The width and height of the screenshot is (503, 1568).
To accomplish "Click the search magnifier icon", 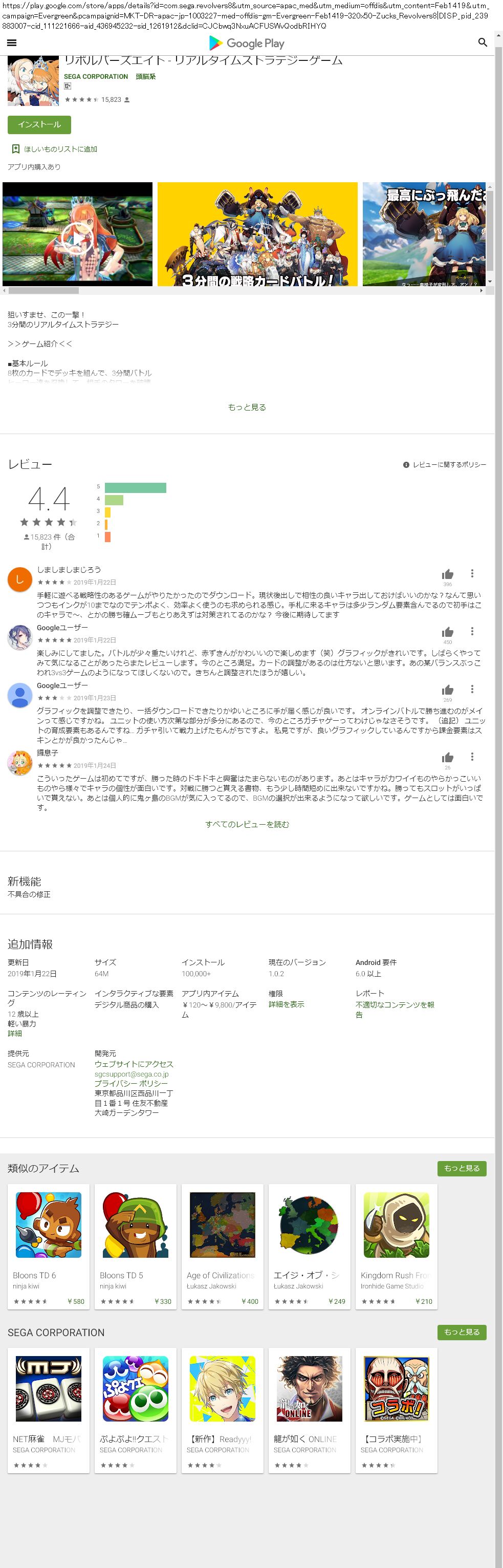I will pyautogui.click(x=483, y=42).
